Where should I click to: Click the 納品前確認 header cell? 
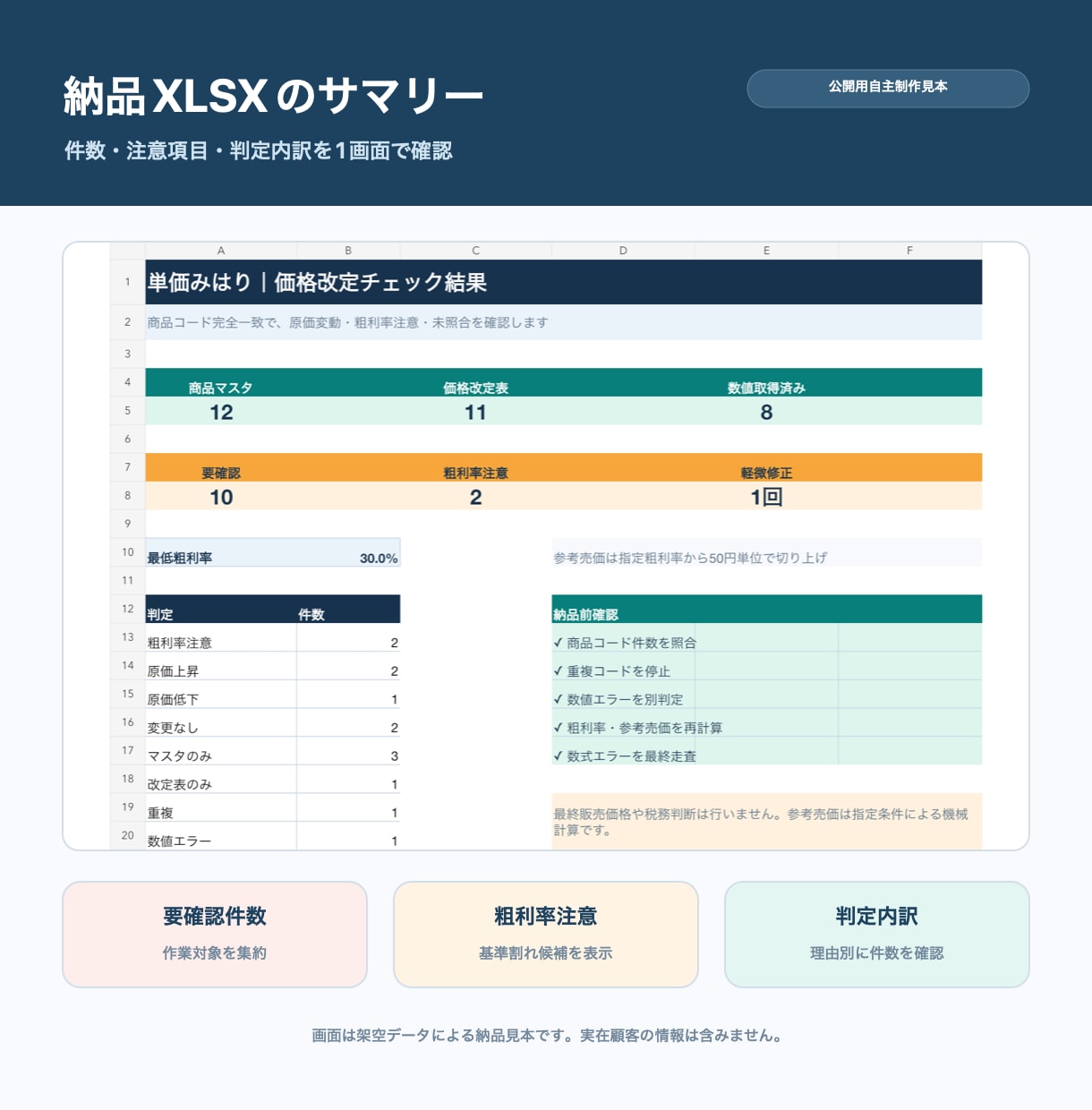[767, 609]
